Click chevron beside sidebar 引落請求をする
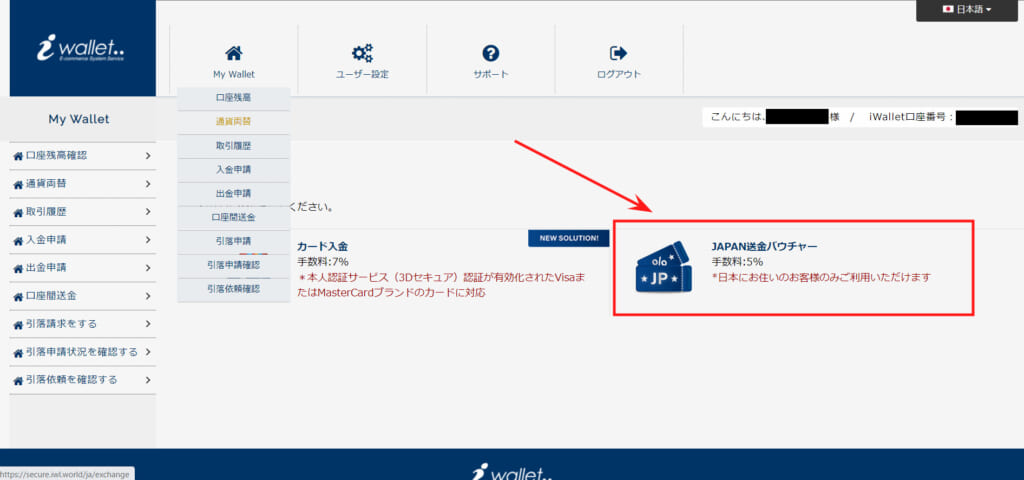Screen dimensions: 1024x480 (148, 324)
